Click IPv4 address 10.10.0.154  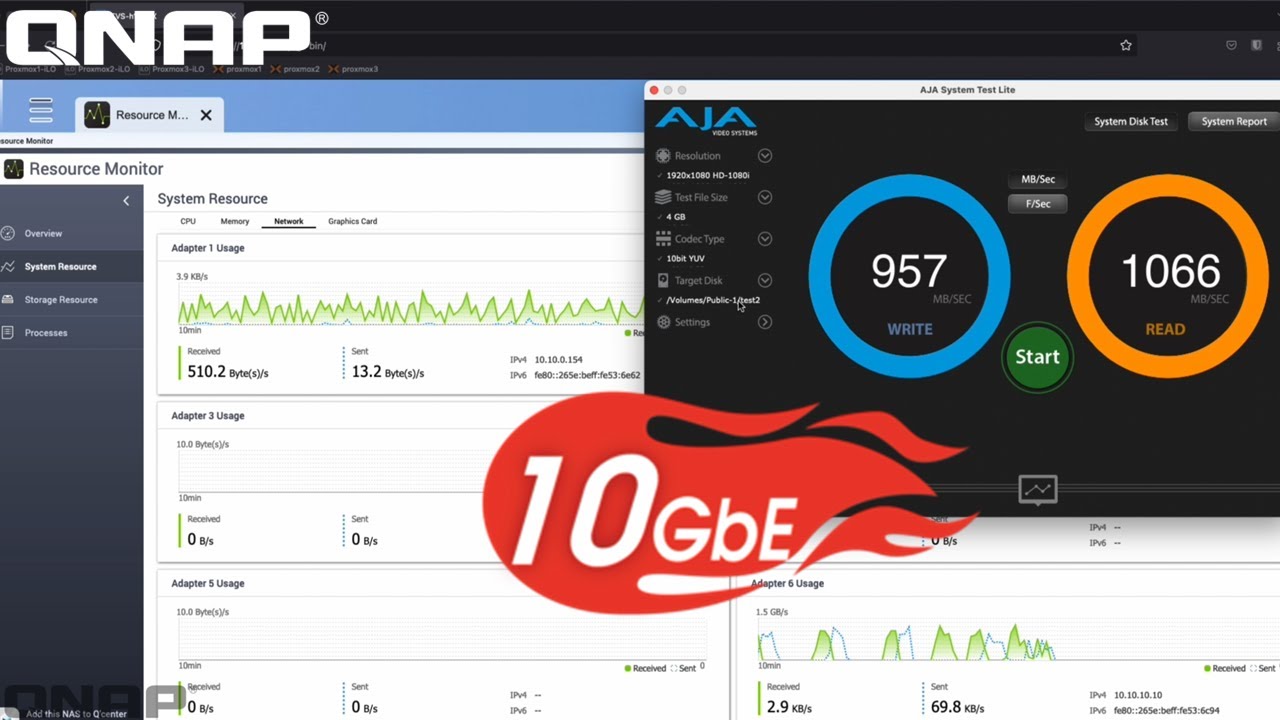click(558, 359)
